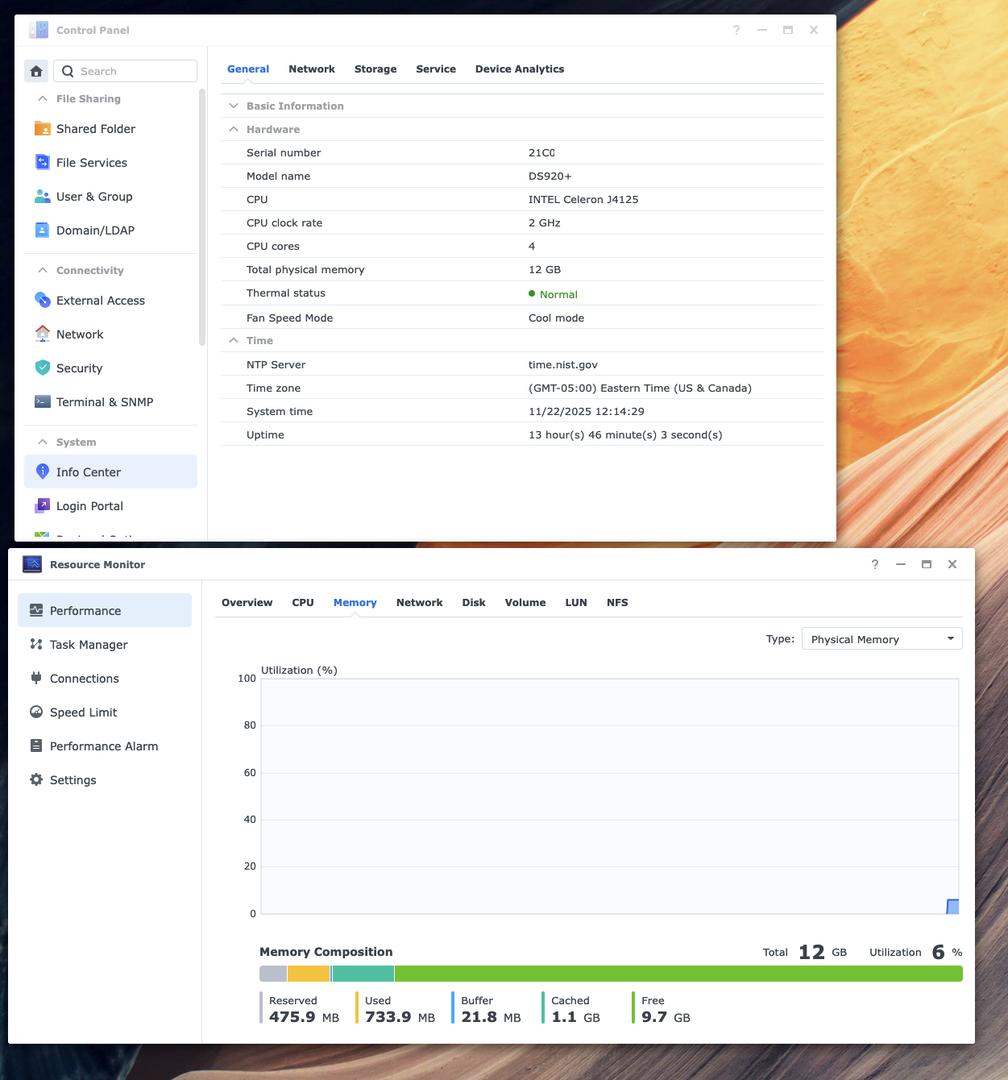1008x1080 pixels.
Task: Click the File Services icon
Action: (42, 163)
